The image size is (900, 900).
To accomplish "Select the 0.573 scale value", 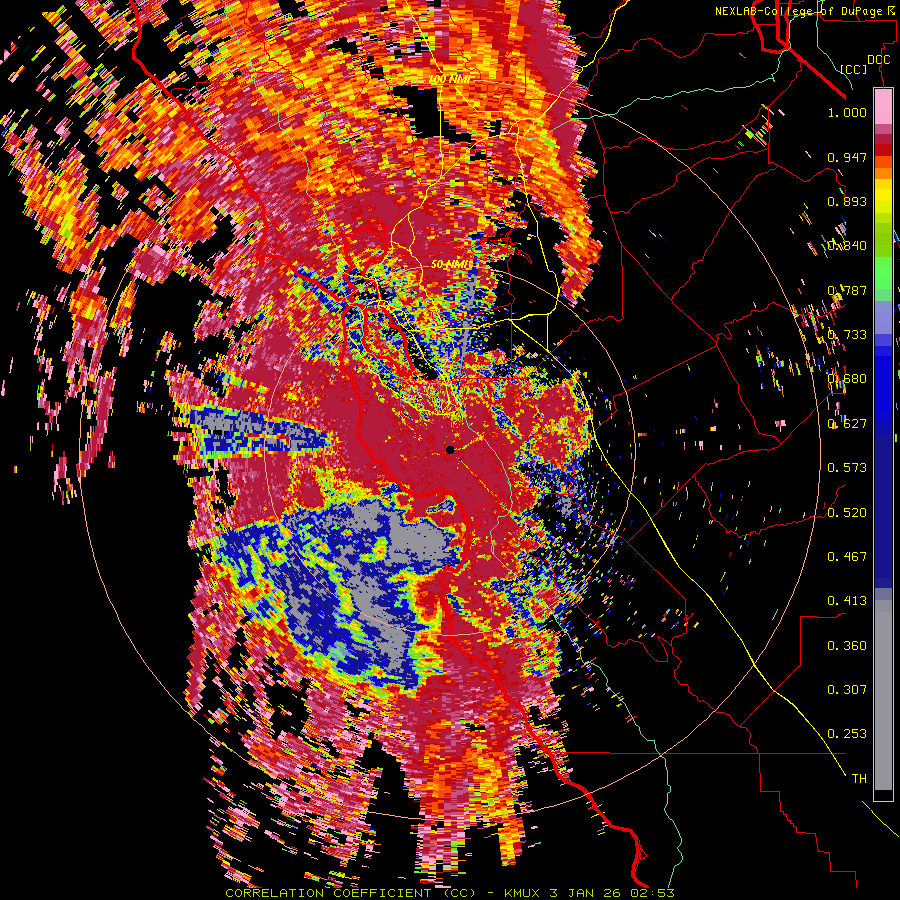I will pyautogui.click(x=847, y=468).
